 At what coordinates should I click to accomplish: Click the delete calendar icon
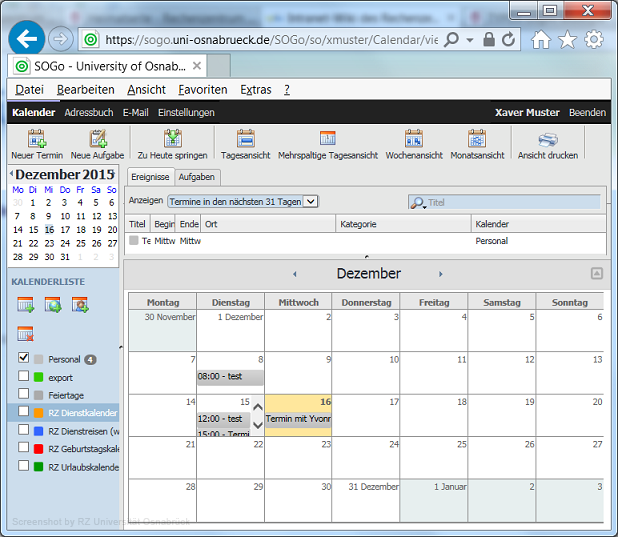click(x=26, y=334)
